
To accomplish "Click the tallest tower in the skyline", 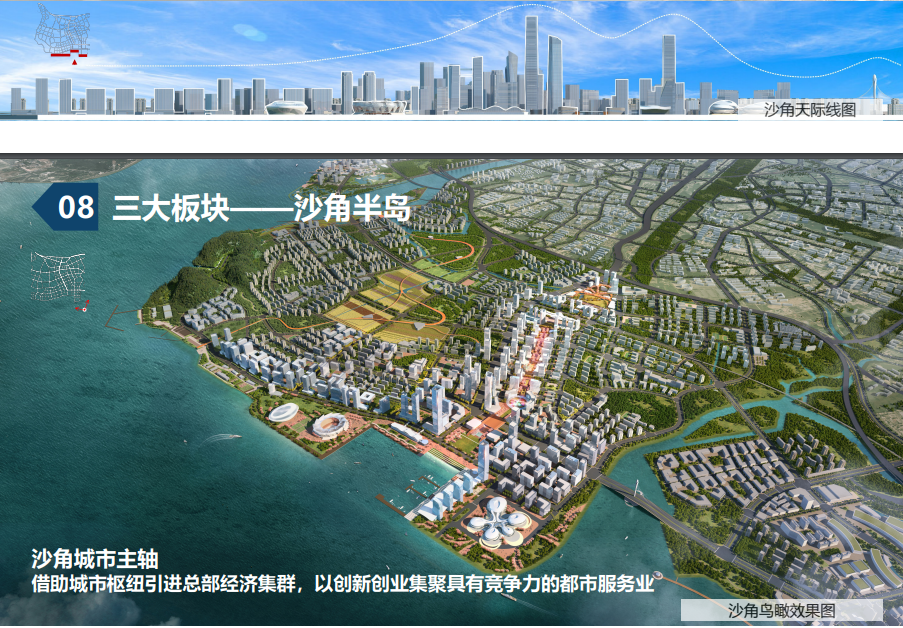I will pyautogui.click(x=532, y=63).
